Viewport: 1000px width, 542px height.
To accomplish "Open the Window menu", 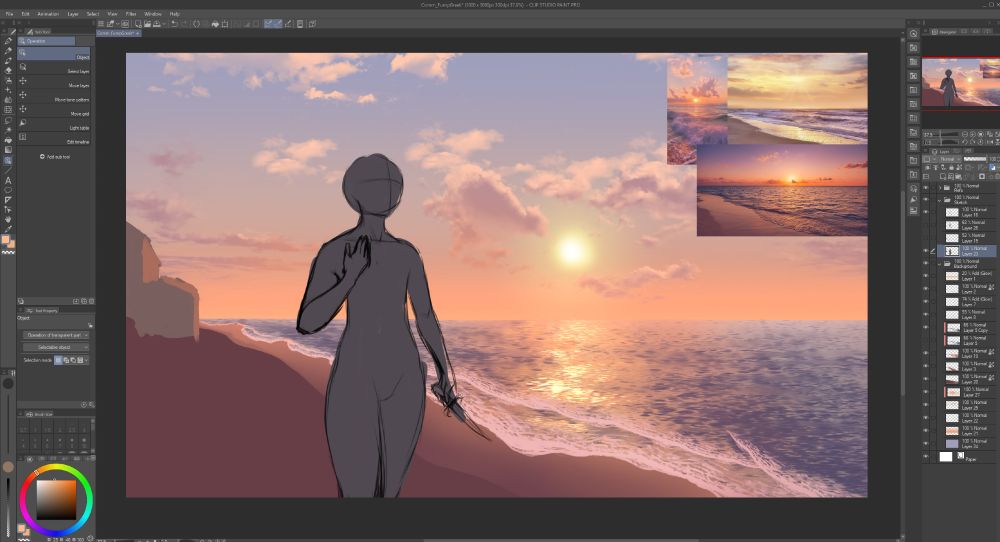I will point(152,13).
